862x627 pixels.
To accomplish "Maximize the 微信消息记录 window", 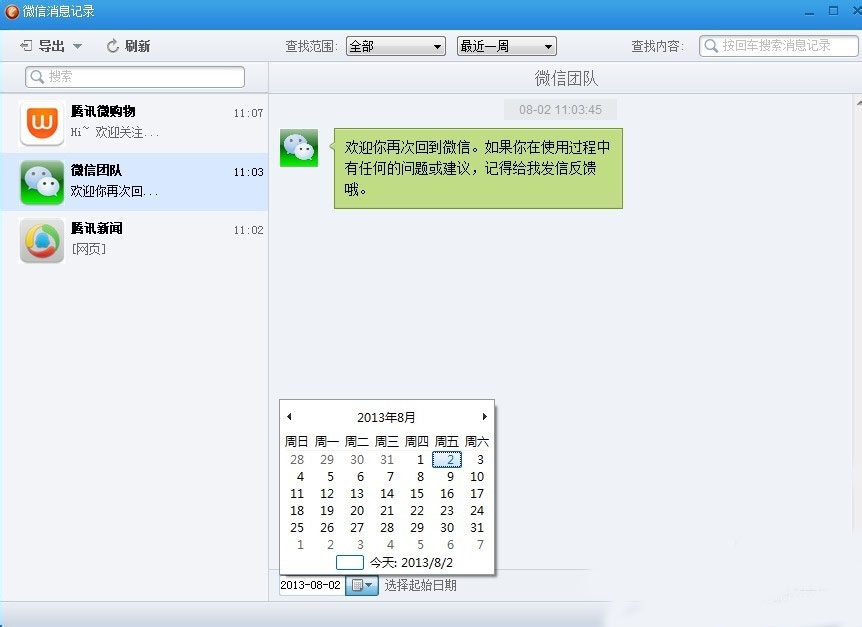I will click(x=833, y=11).
